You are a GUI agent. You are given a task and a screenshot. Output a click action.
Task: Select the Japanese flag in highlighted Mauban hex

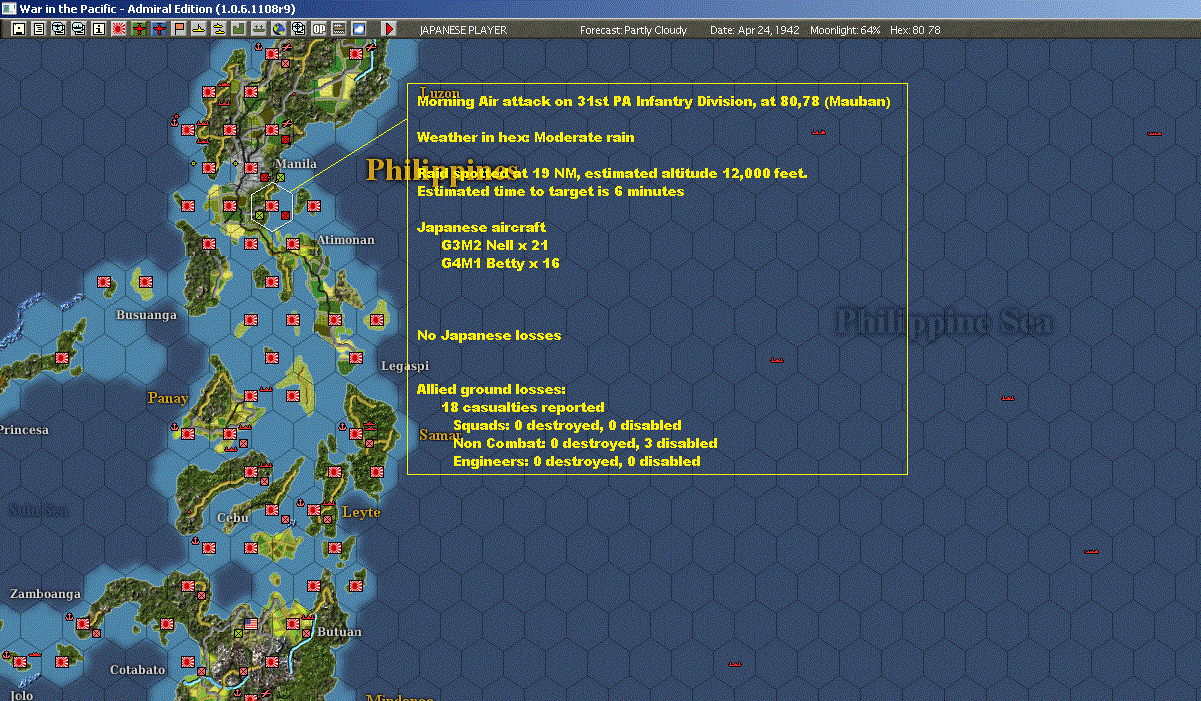tap(272, 206)
